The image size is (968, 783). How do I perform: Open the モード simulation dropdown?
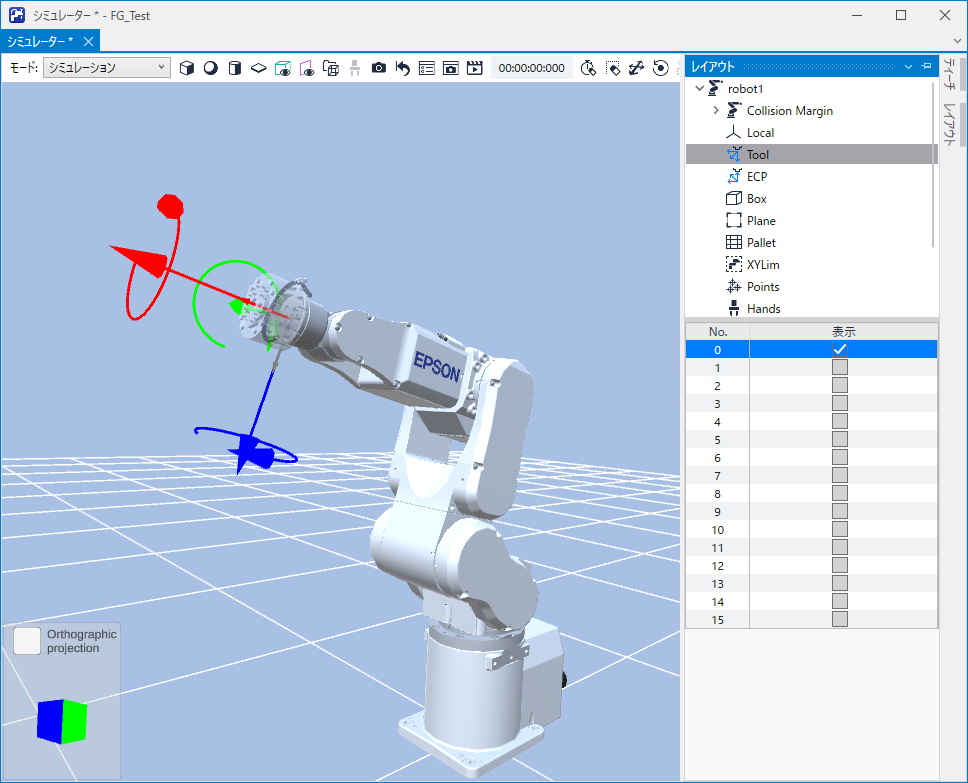point(107,68)
